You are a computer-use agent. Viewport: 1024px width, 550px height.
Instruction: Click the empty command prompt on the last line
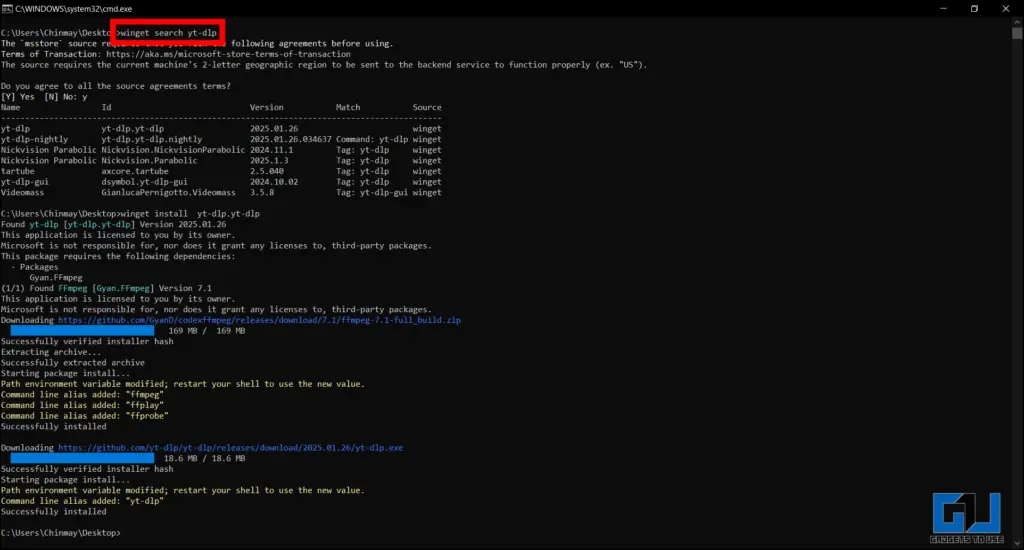61,533
